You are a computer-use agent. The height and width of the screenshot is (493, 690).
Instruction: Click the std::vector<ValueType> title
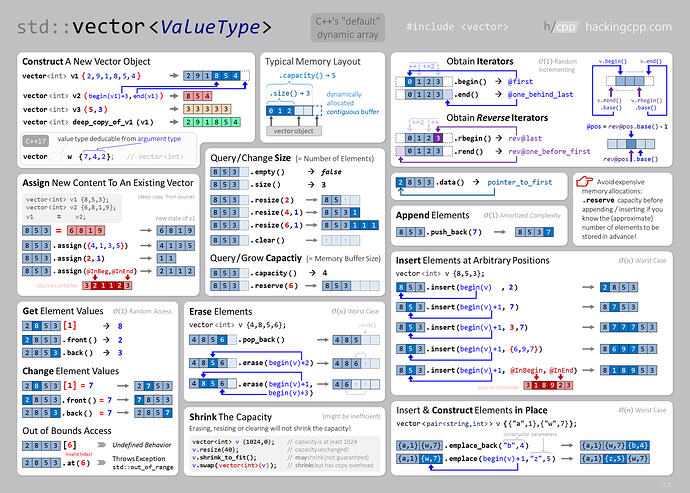144,27
